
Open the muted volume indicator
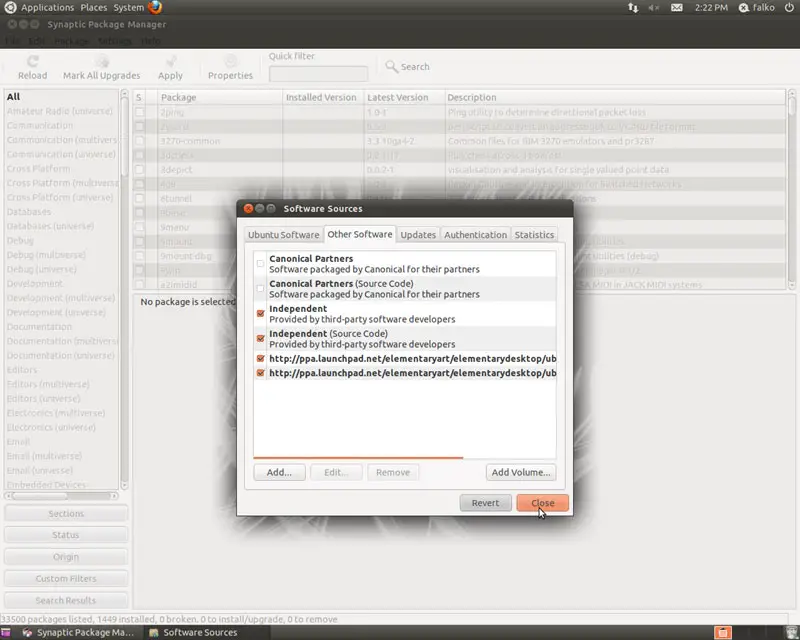(x=654, y=8)
